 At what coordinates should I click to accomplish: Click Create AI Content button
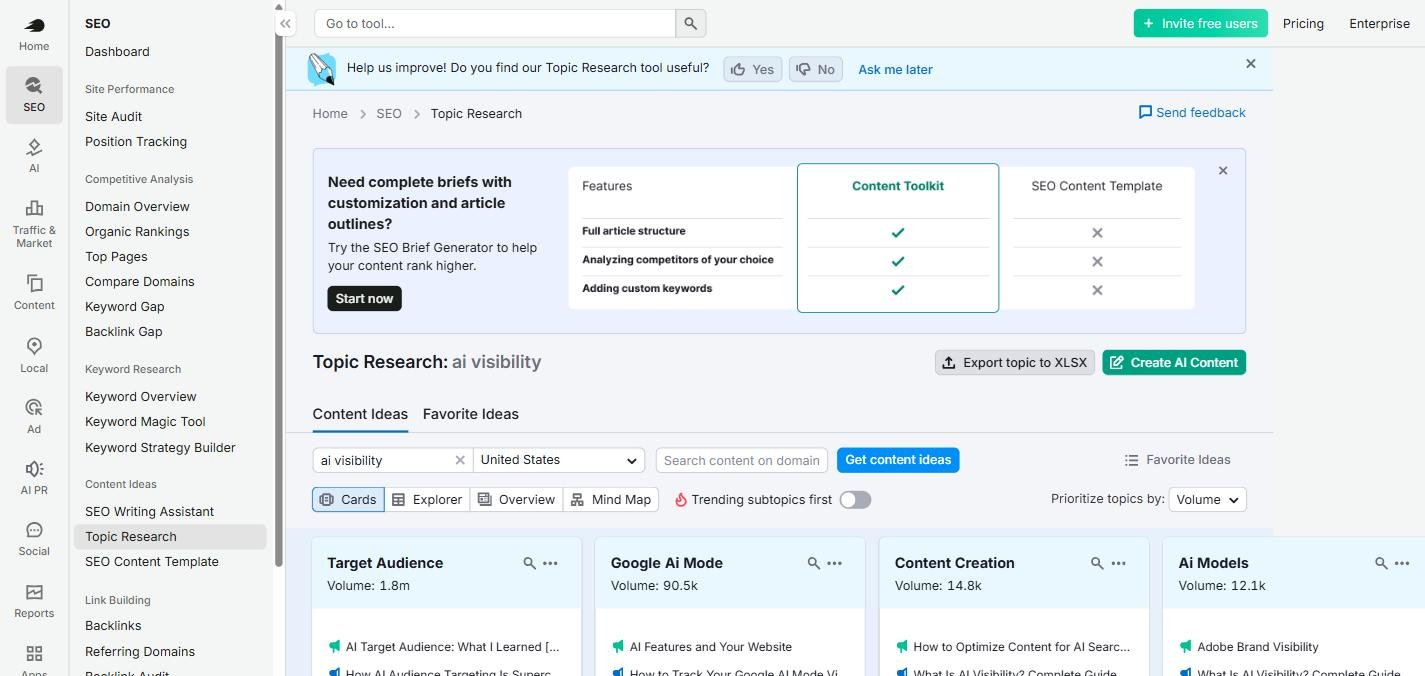click(1174, 362)
